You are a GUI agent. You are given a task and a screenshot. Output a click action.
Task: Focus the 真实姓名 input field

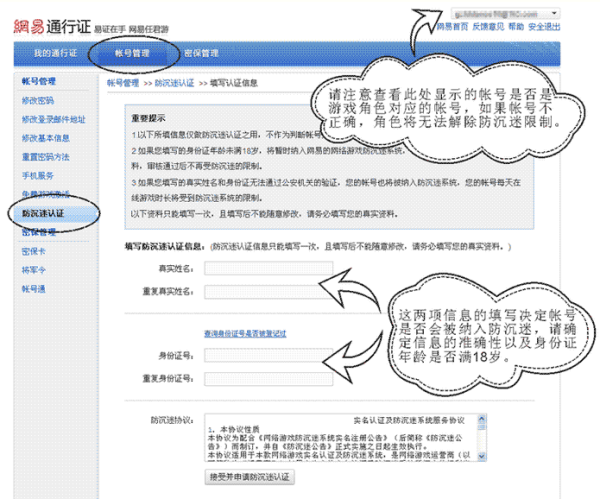(x=268, y=268)
